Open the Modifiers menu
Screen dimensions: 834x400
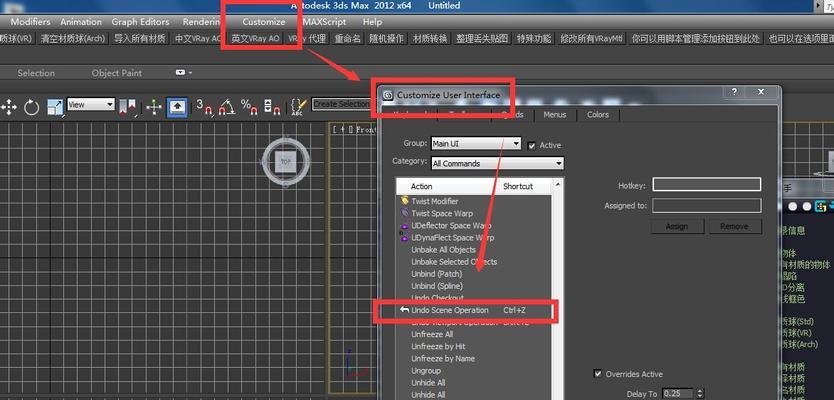[30, 22]
